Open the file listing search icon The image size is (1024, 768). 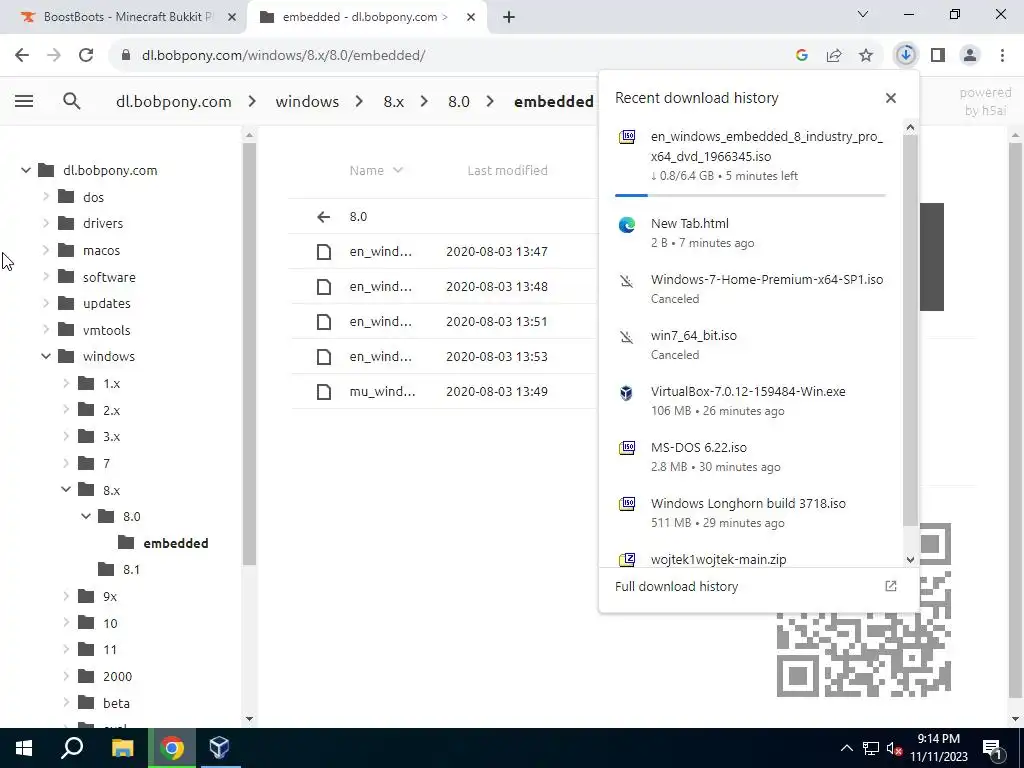point(72,101)
